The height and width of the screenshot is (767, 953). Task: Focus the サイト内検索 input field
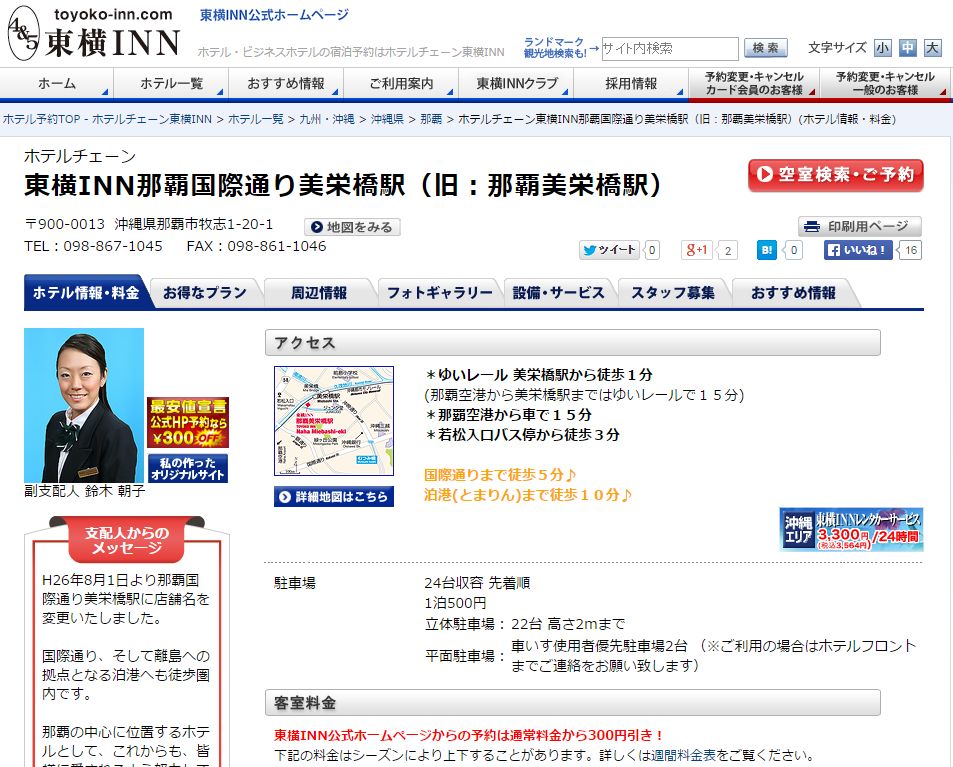pos(670,49)
